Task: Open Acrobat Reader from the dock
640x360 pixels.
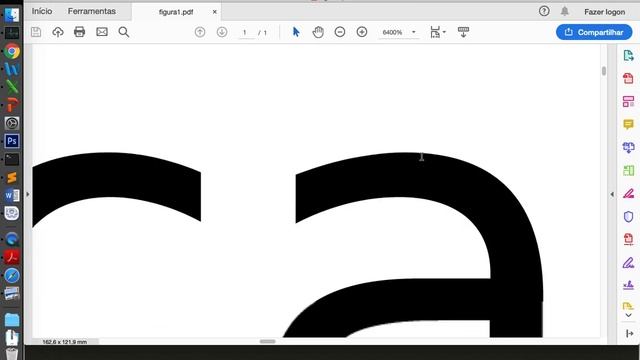Action: (12, 257)
